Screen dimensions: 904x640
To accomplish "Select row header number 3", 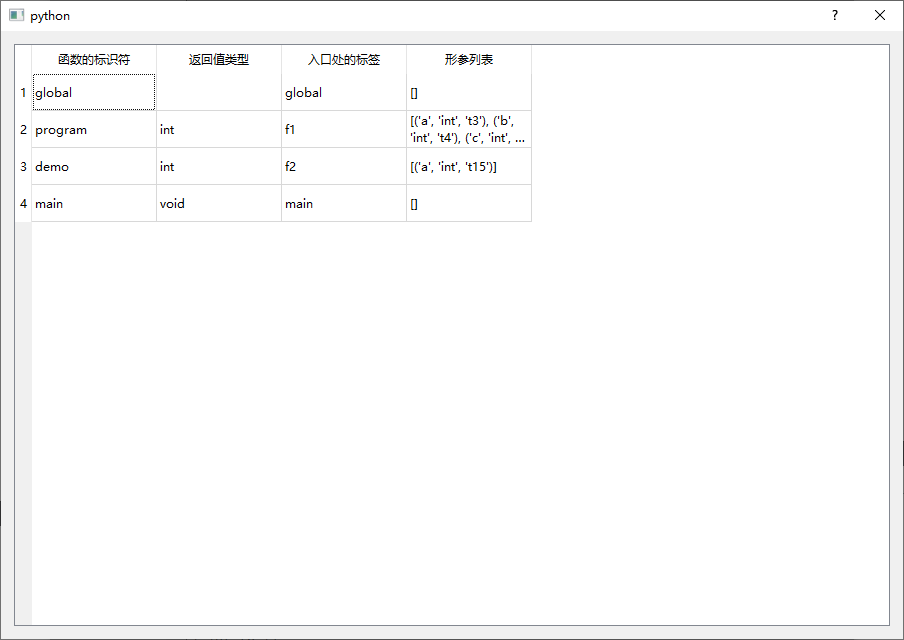I will click(23, 166).
